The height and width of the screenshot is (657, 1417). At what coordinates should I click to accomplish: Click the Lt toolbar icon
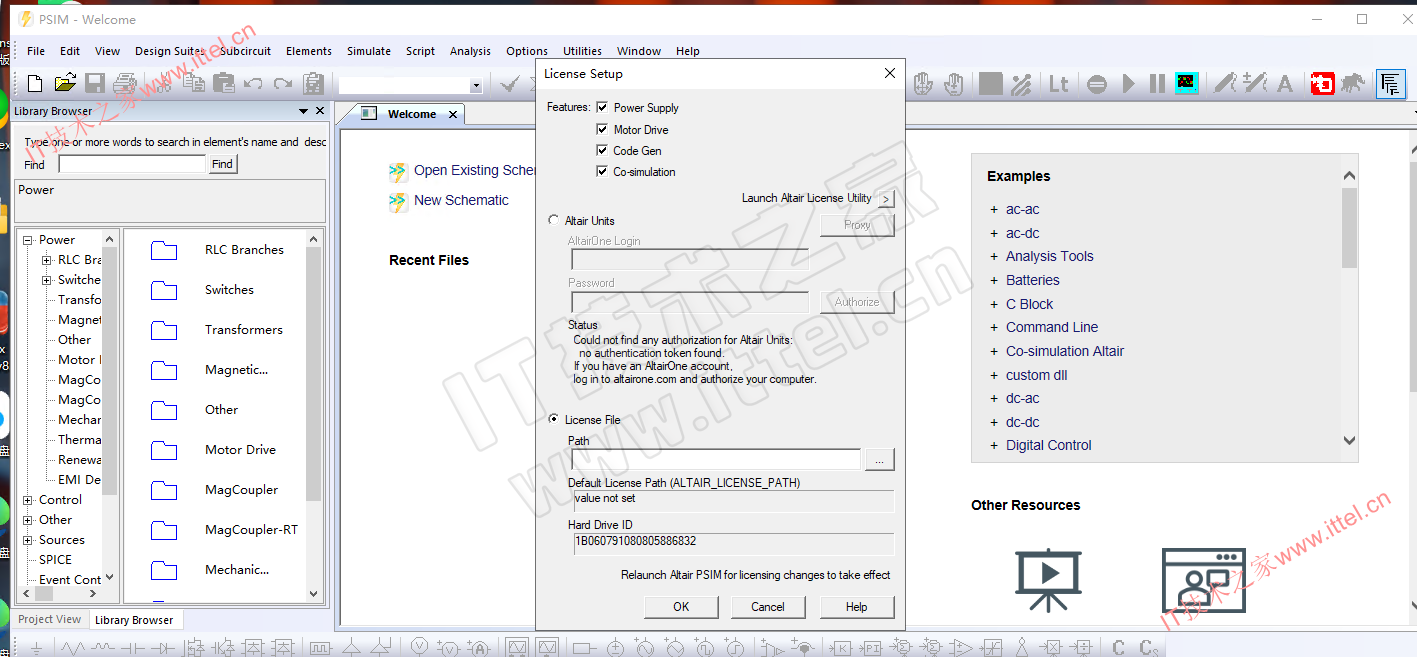coord(1059,84)
